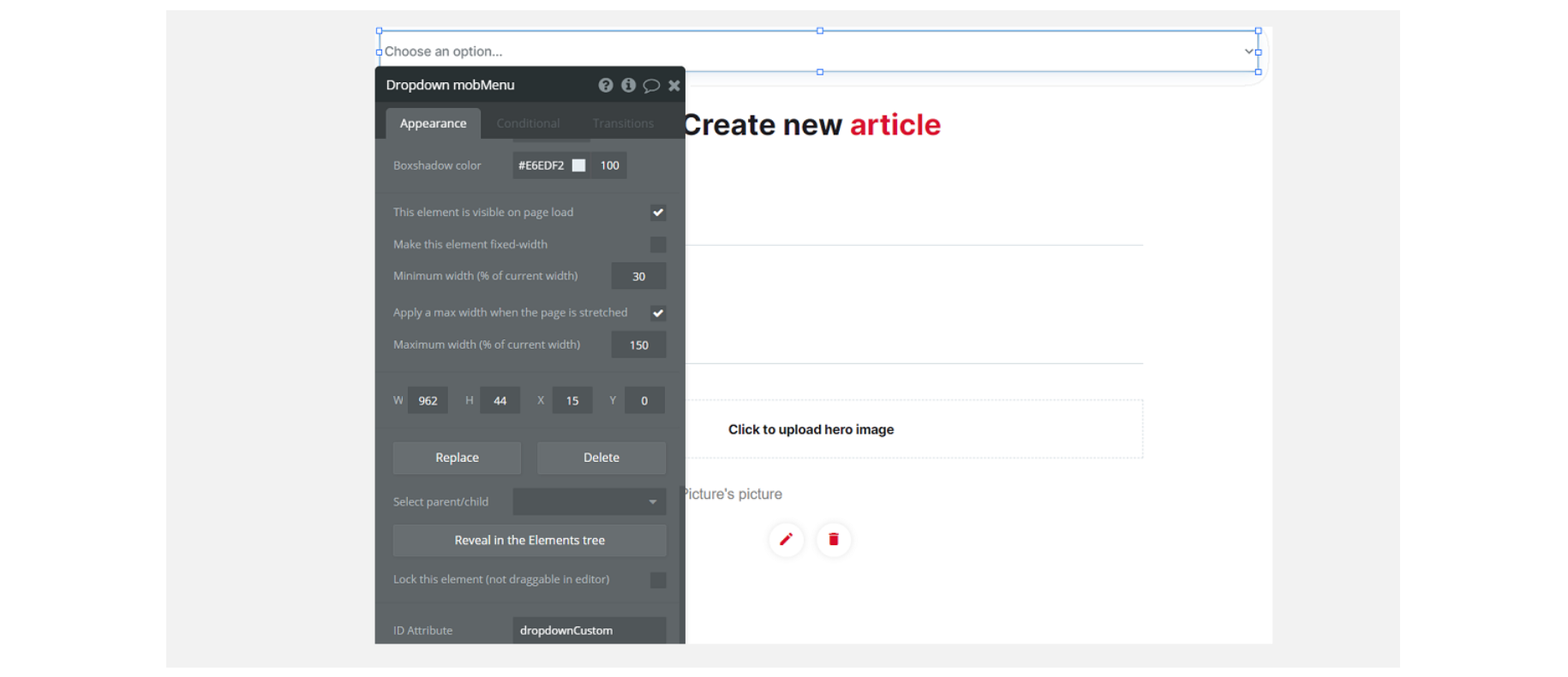Click the info icon in panel header
The image size is (1568, 677).
click(628, 85)
